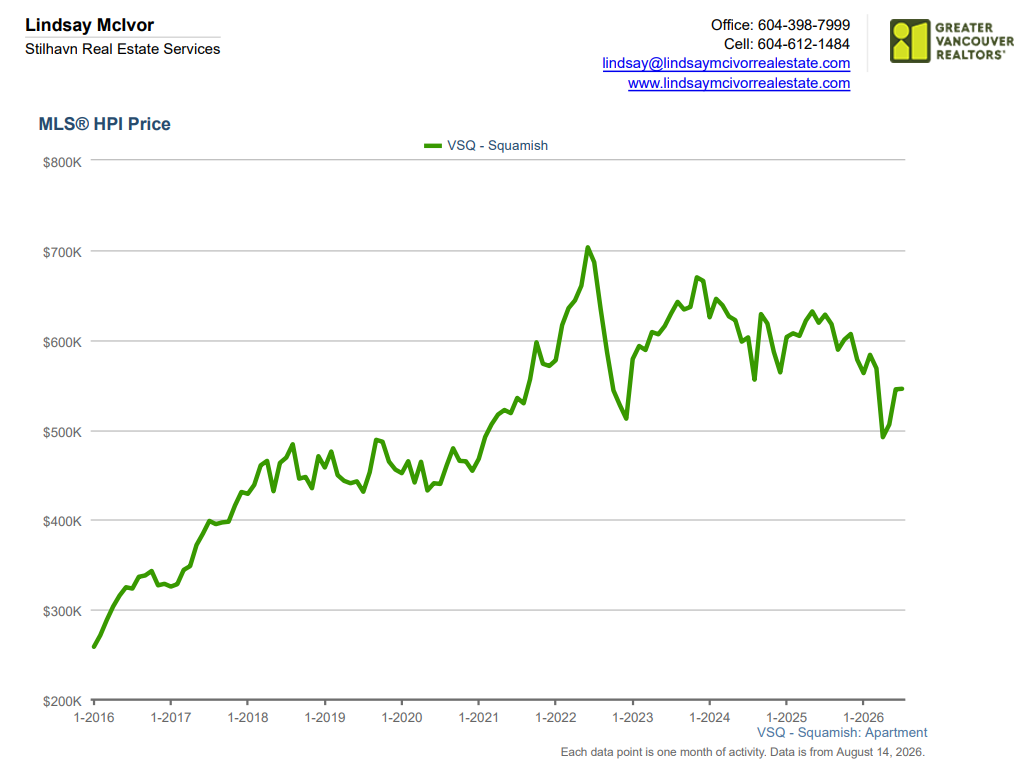Click the data date footnote text
The image size is (1021, 767).
coord(742,752)
